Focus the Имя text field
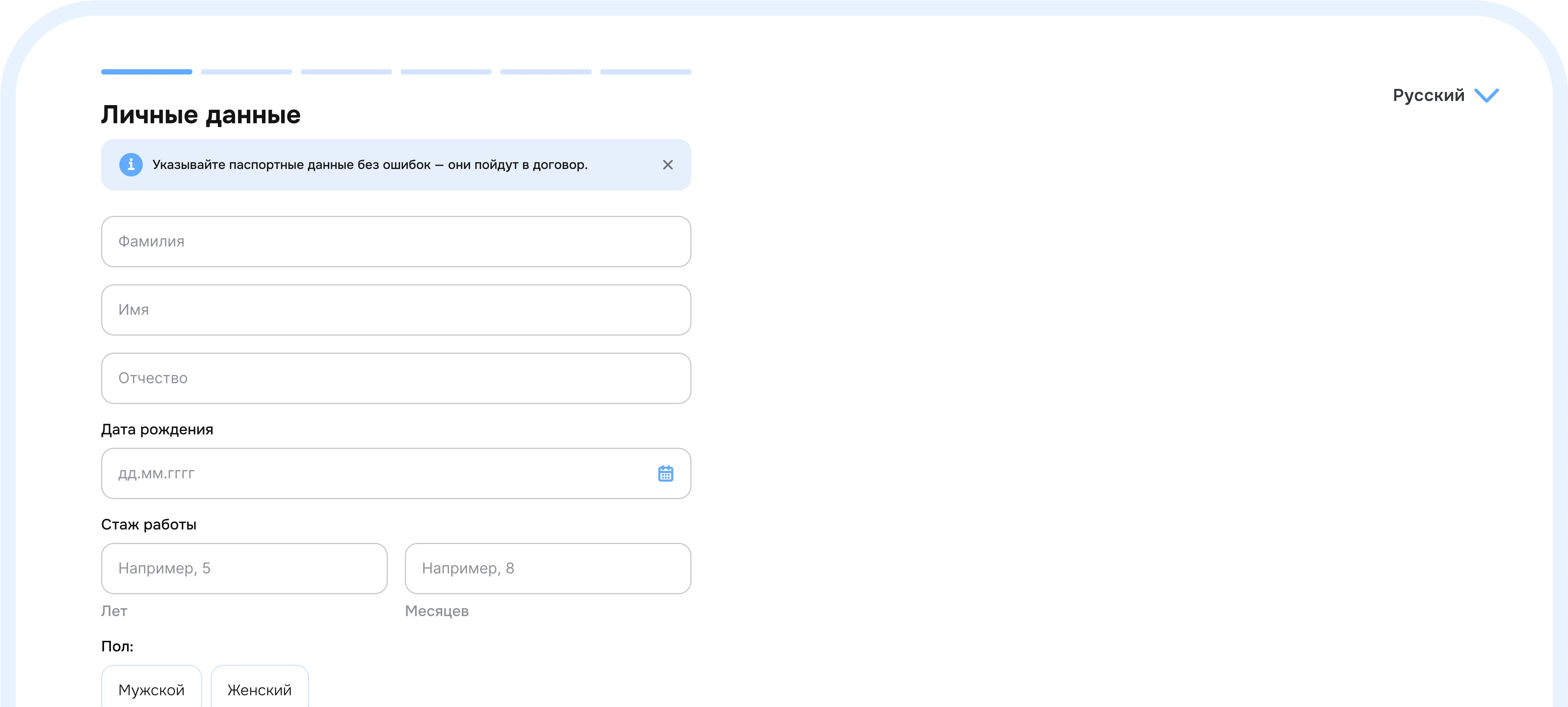Image resolution: width=1568 pixels, height=707 pixels. point(396,310)
